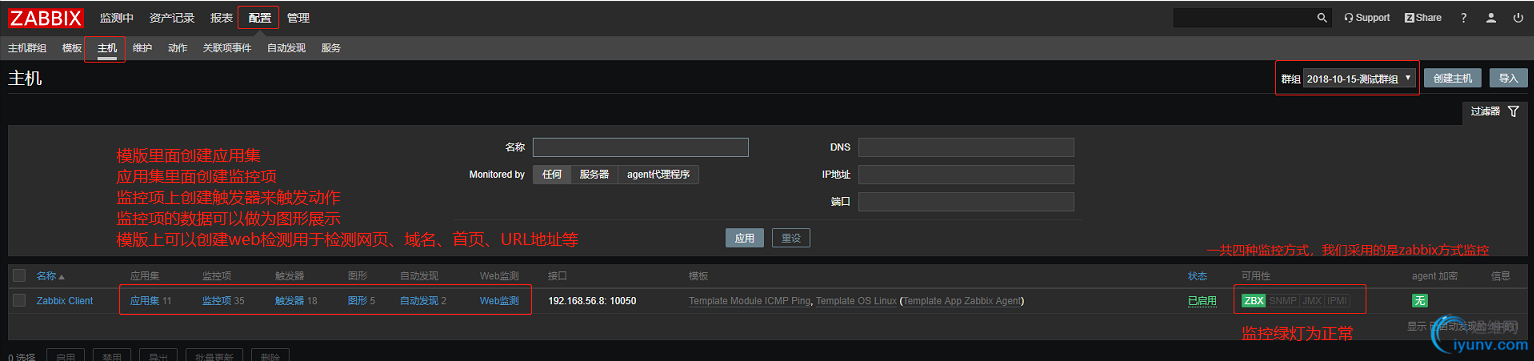This screenshot has width=1534, height=361.
Task: Switch to the 维护 submenu tab
Action: coord(143,48)
